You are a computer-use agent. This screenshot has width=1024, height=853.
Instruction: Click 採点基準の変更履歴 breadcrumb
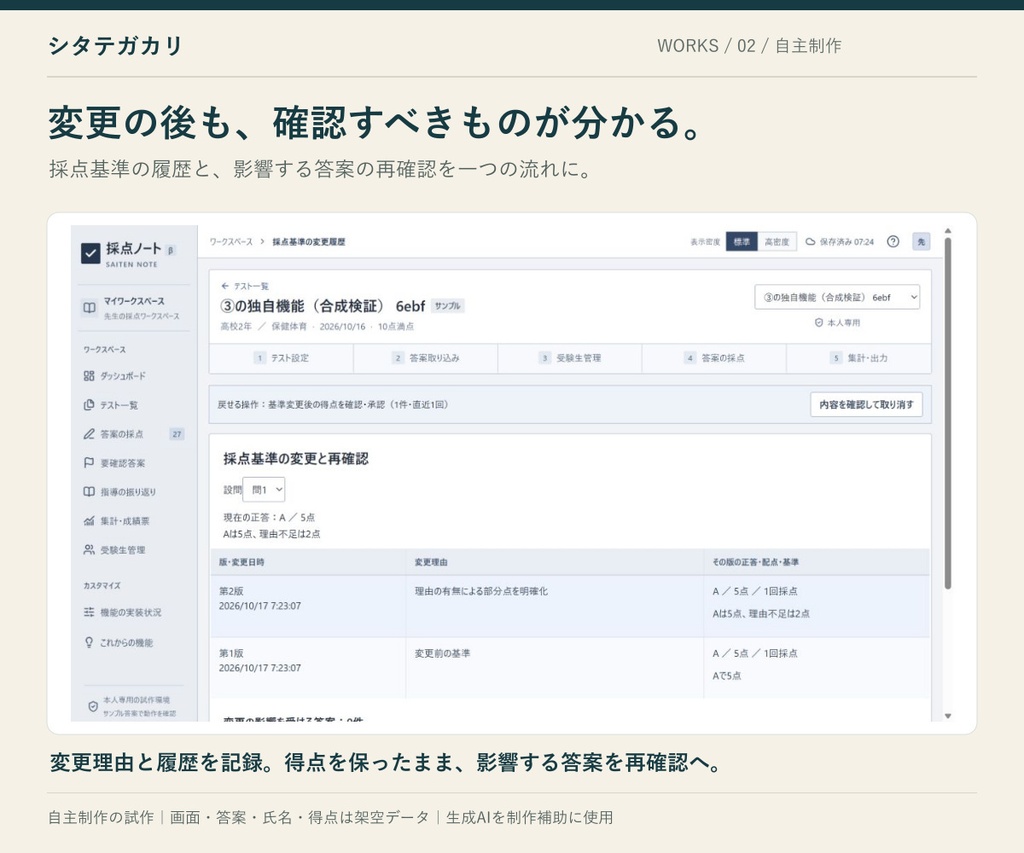tap(308, 242)
